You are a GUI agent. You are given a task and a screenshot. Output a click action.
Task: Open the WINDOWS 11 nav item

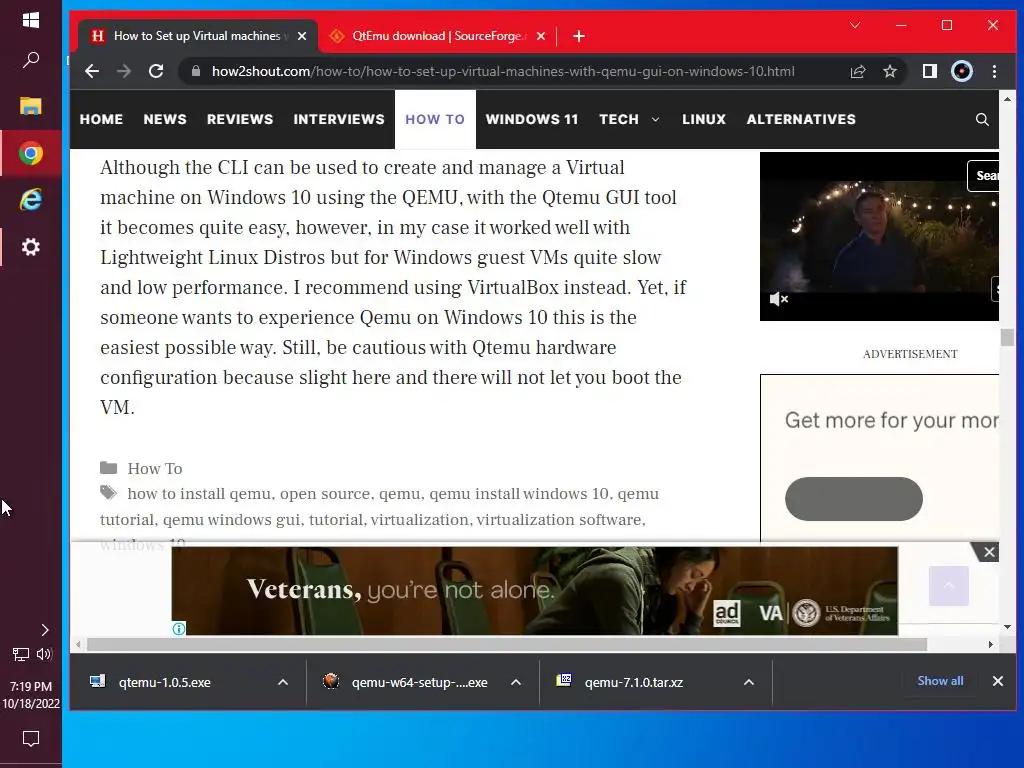(x=532, y=120)
